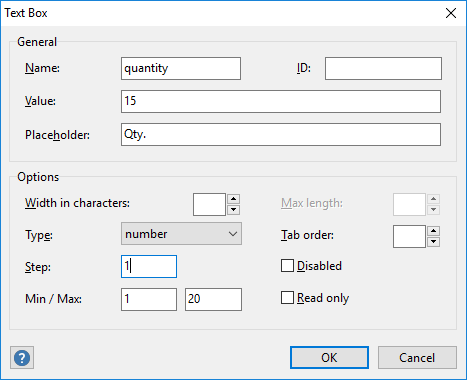Click the Cancel button

point(417,358)
